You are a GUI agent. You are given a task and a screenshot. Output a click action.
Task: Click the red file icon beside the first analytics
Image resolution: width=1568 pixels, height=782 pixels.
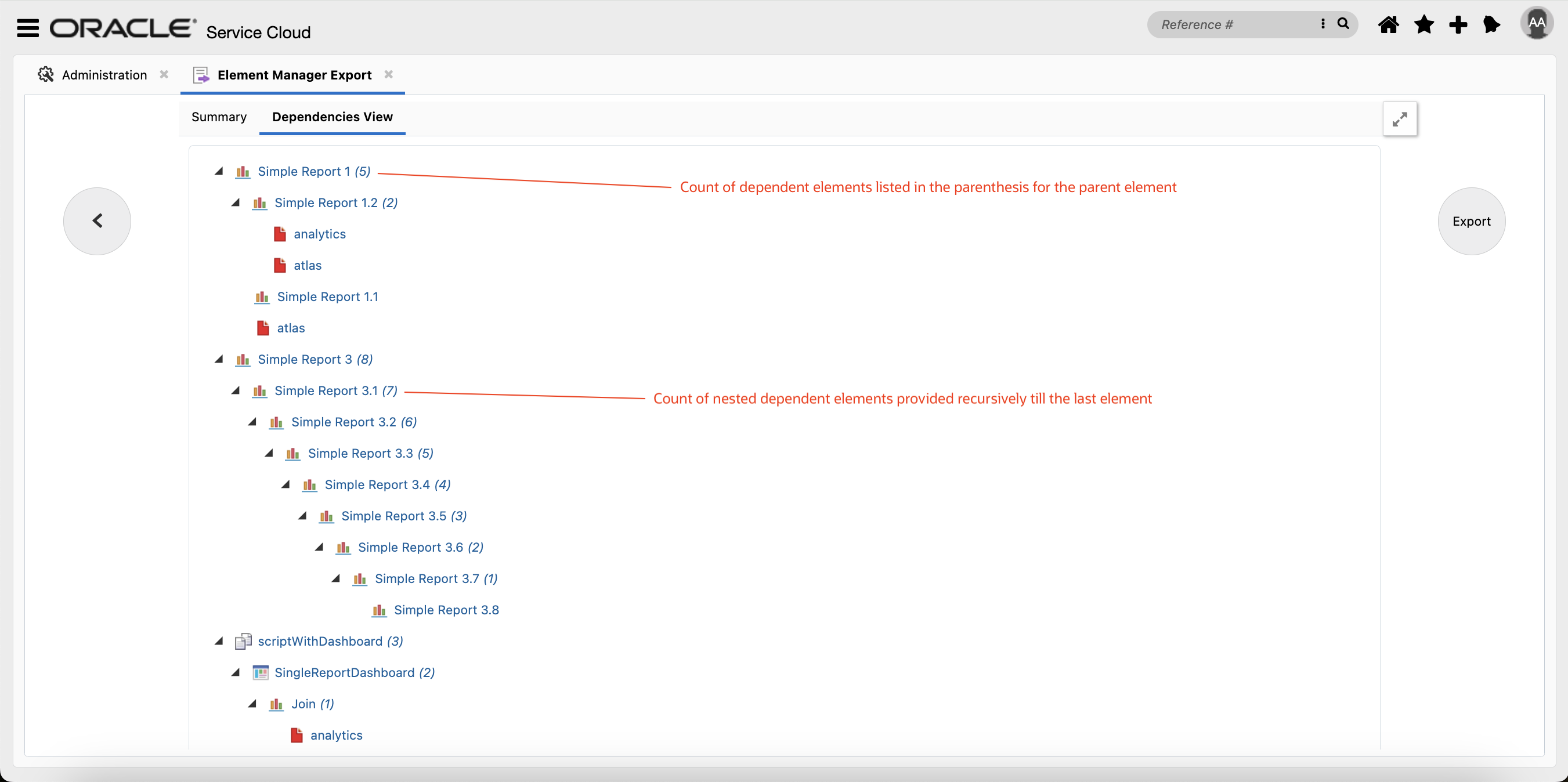click(x=279, y=234)
